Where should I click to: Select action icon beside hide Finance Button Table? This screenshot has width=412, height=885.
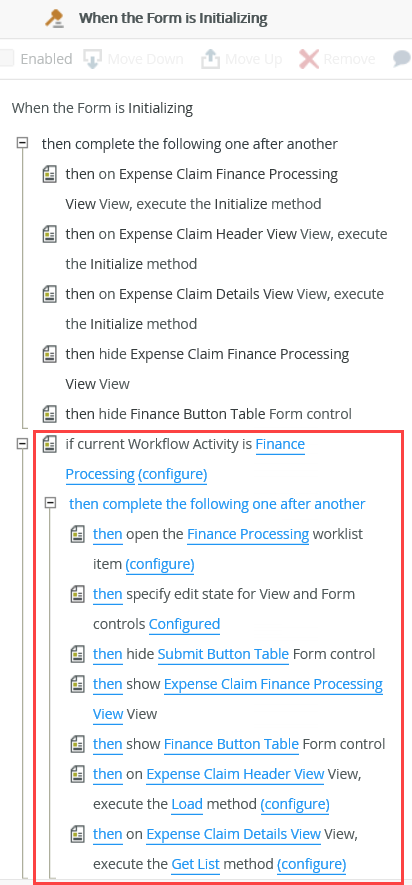pos(50,414)
